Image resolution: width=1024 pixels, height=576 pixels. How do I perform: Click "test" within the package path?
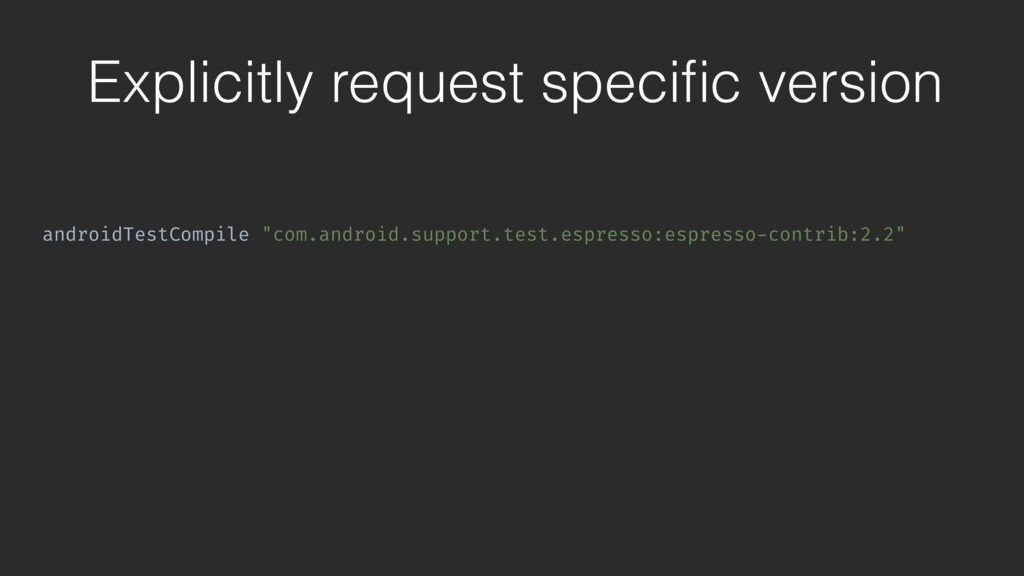[525, 234]
